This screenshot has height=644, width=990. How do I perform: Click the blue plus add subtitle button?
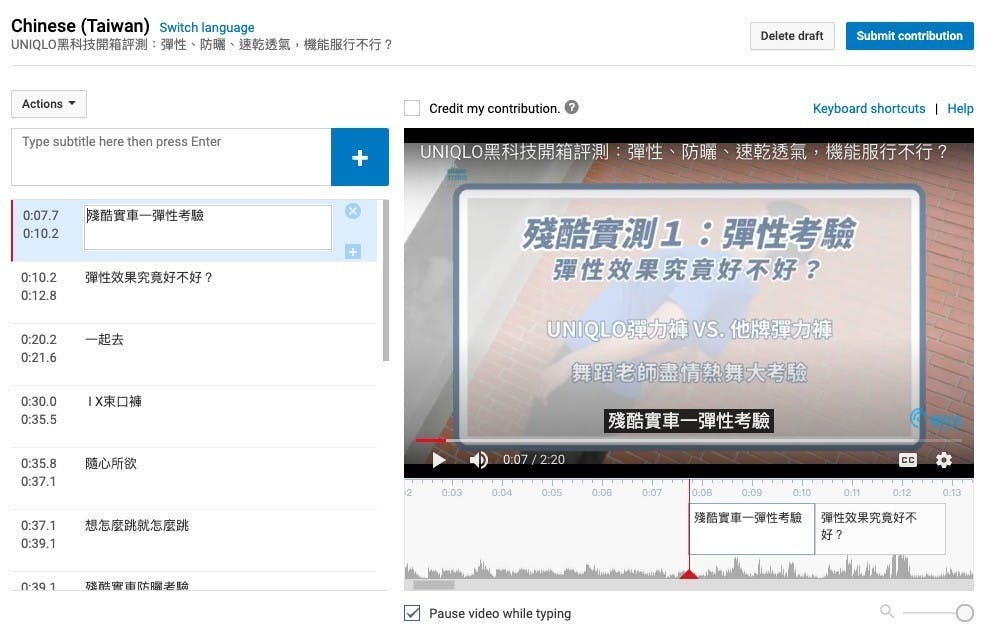[359, 157]
